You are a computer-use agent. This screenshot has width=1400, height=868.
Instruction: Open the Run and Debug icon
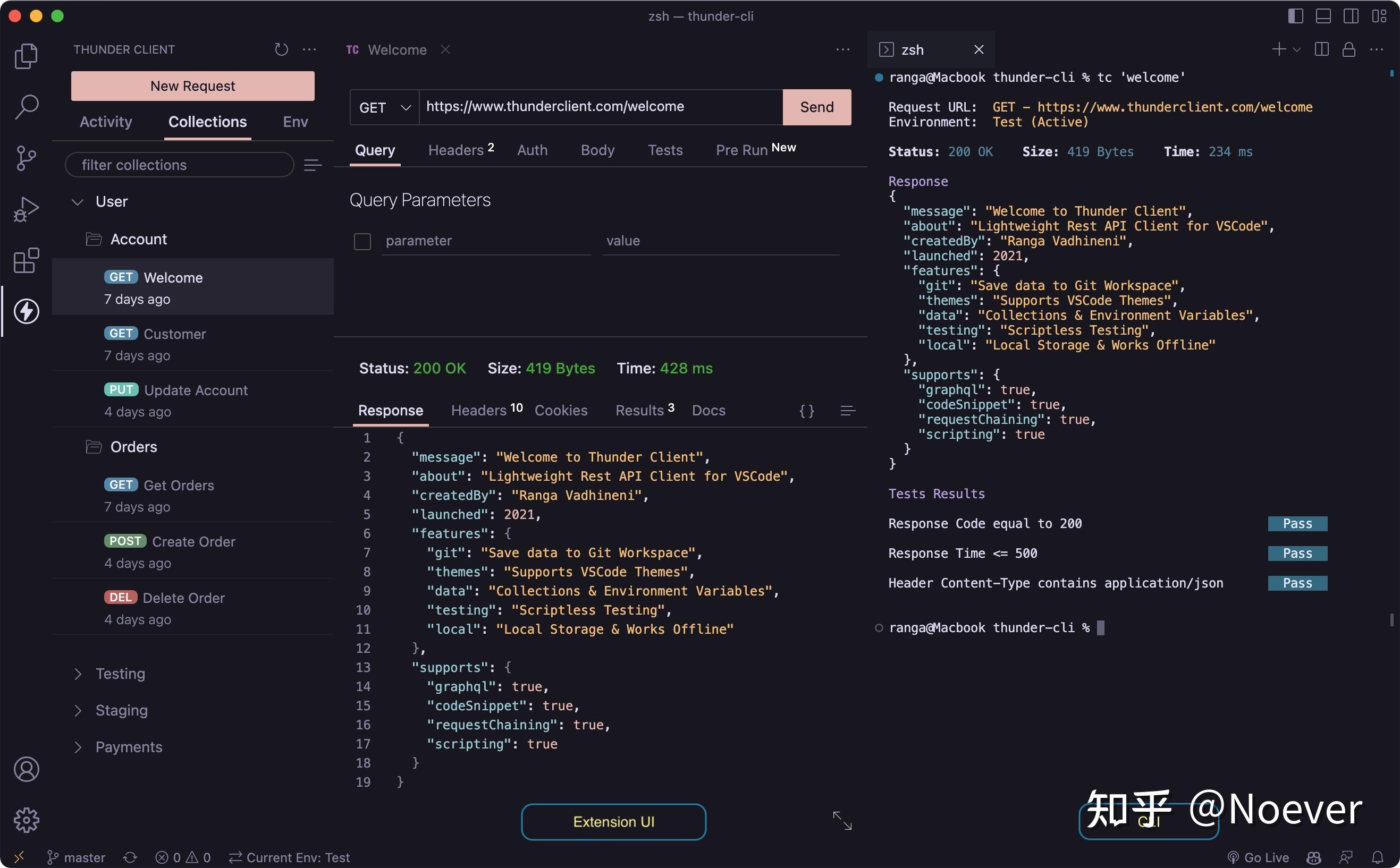pos(26,209)
